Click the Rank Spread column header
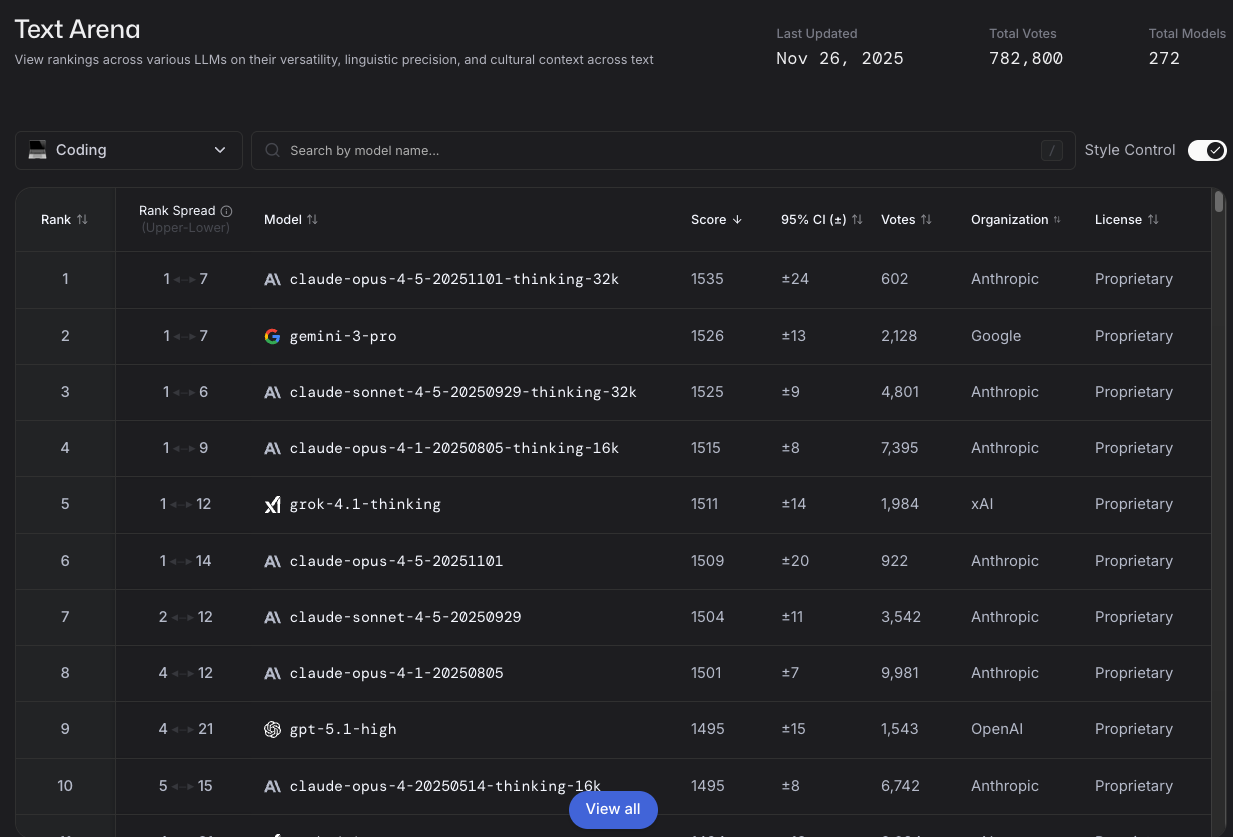 [x=186, y=219]
